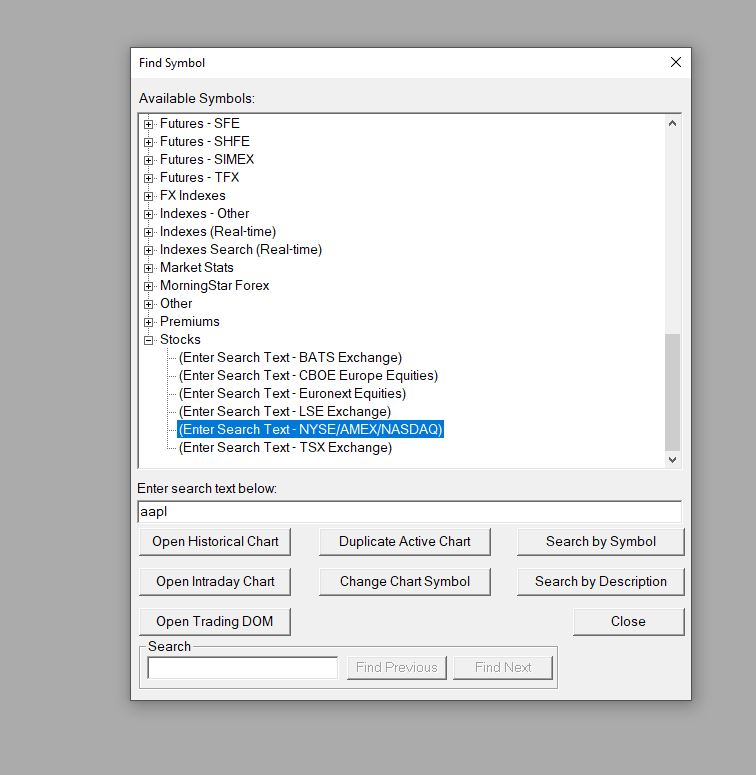
Task: Select TSX Exchange search entry
Action: point(286,447)
